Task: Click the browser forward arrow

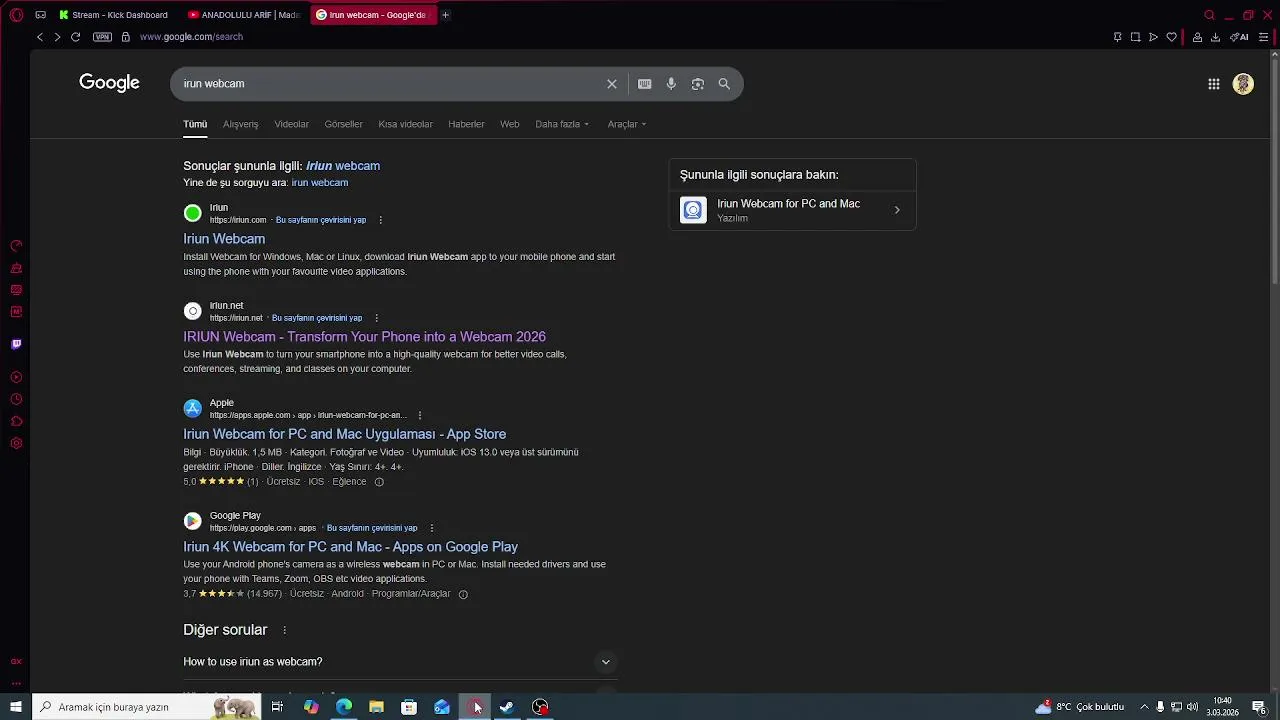Action: pyautogui.click(x=57, y=37)
